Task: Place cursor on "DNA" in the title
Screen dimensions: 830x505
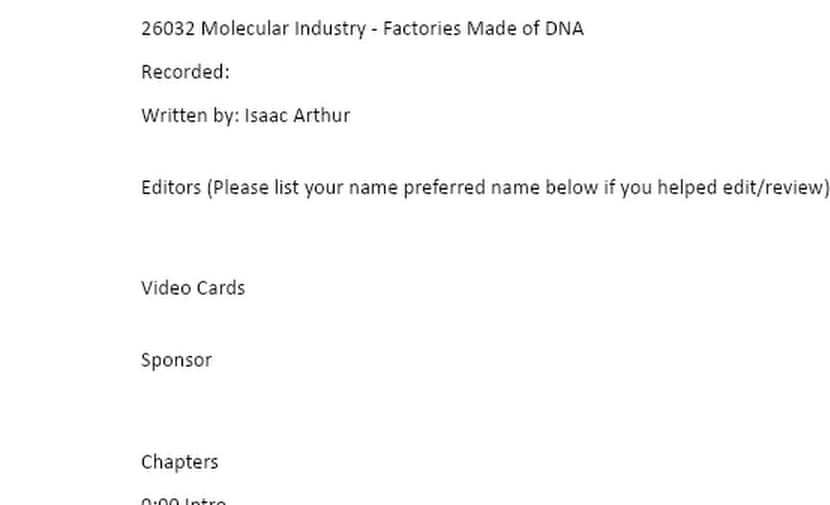Action: pos(564,28)
